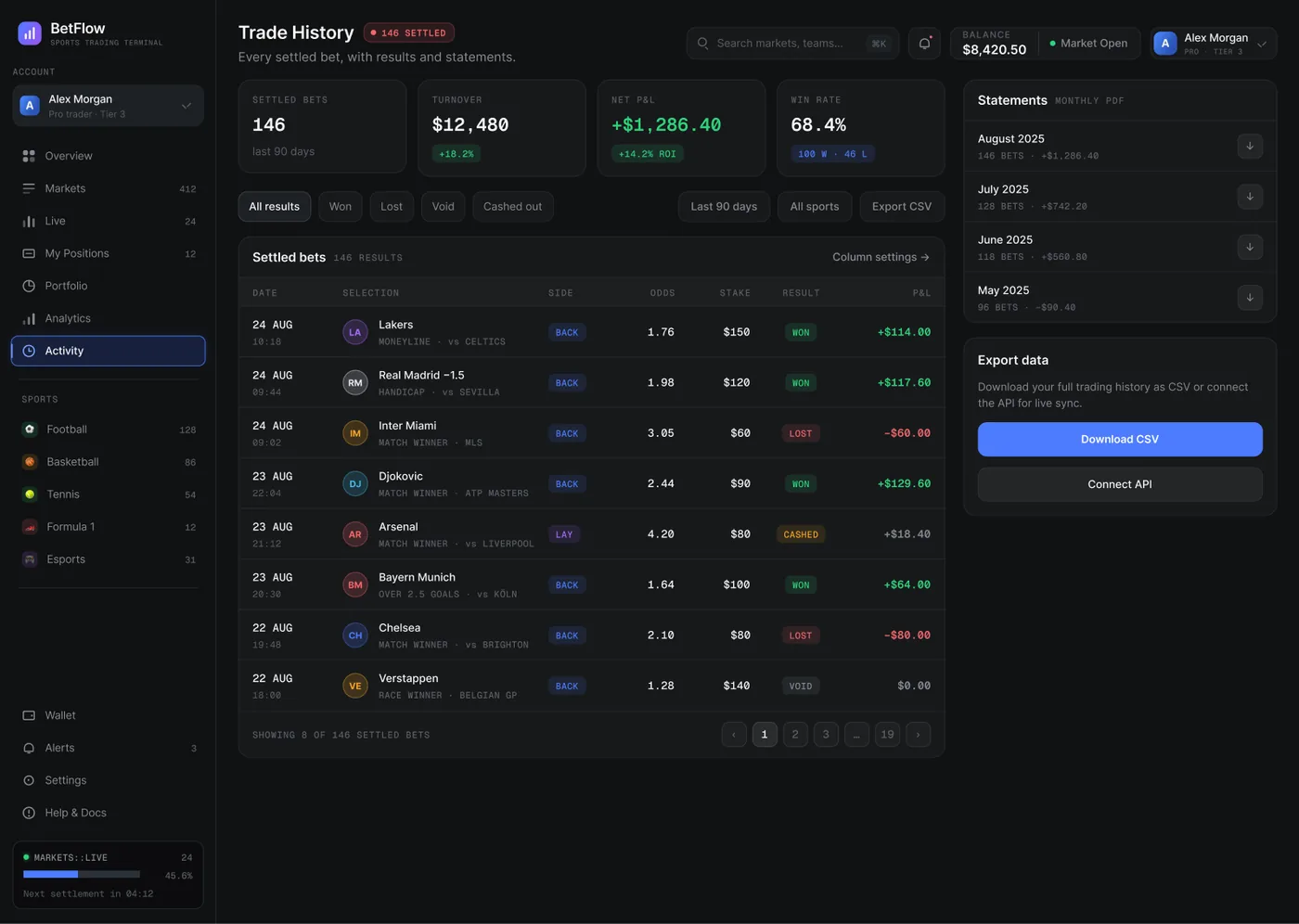Open My Positions page
1299x924 pixels.
pyautogui.click(x=109, y=253)
